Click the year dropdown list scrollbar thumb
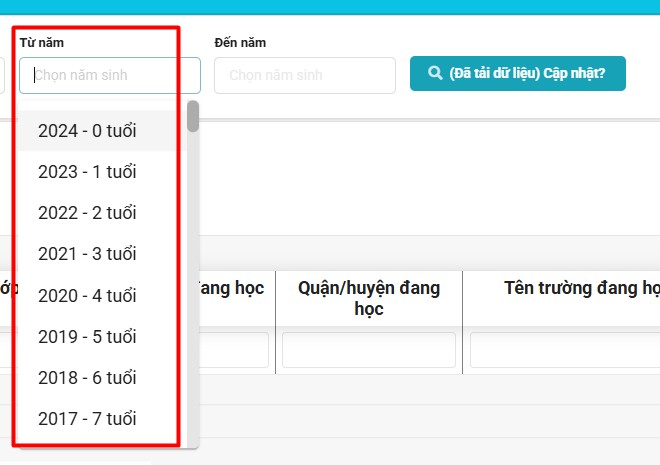This screenshot has width=660, height=465. click(x=193, y=116)
